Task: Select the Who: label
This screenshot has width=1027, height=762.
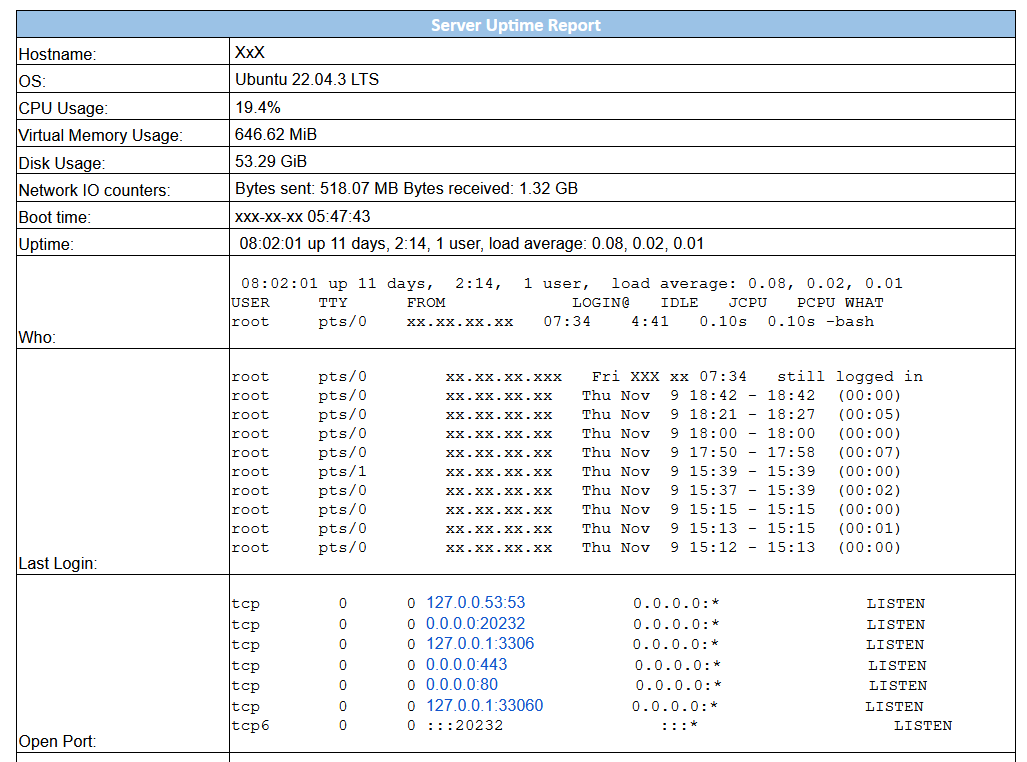Action: tap(37, 337)
